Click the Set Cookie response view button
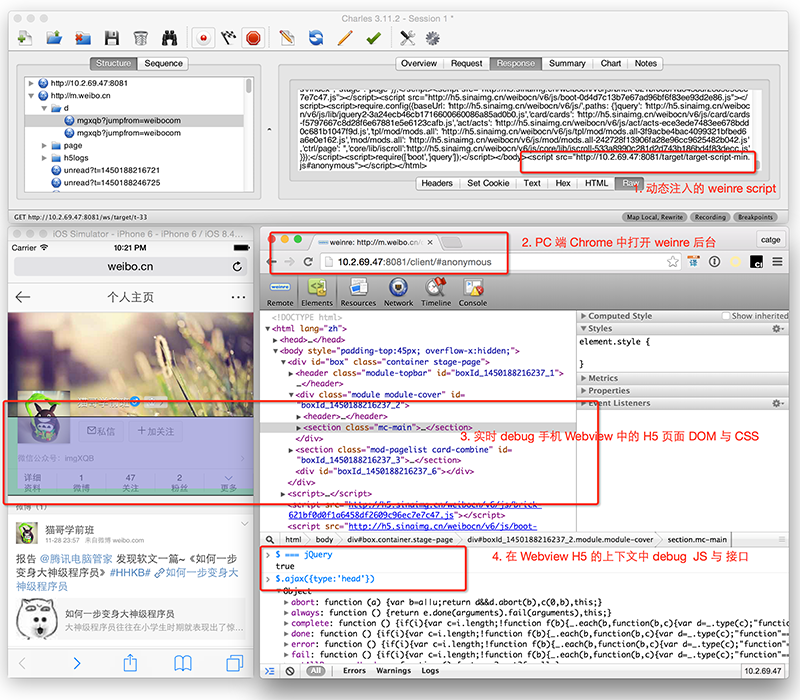The width and height of the screenshot is (800, 700). (x=489, y=183)
